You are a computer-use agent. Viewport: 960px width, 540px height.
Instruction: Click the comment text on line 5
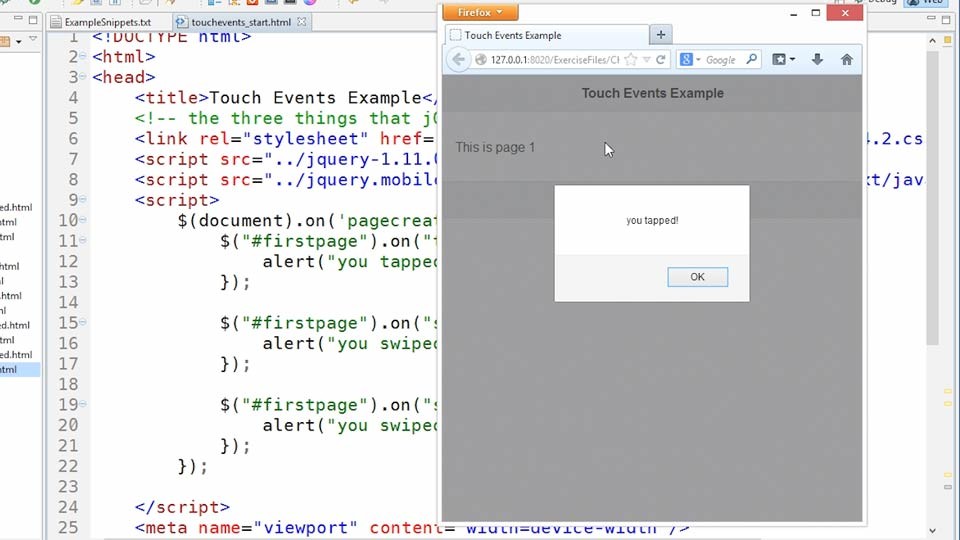287,118
